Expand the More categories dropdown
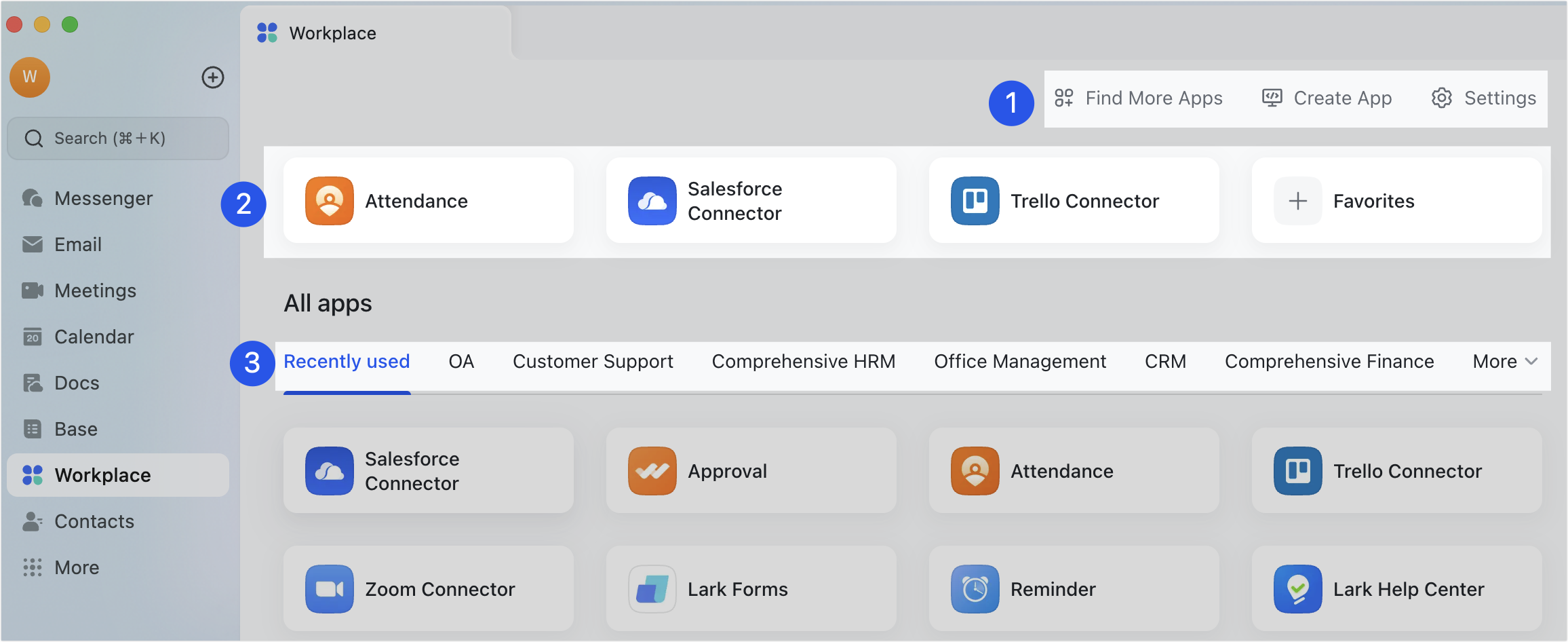This screenshot has width=1568, height=642. (x=1504, y=361)
